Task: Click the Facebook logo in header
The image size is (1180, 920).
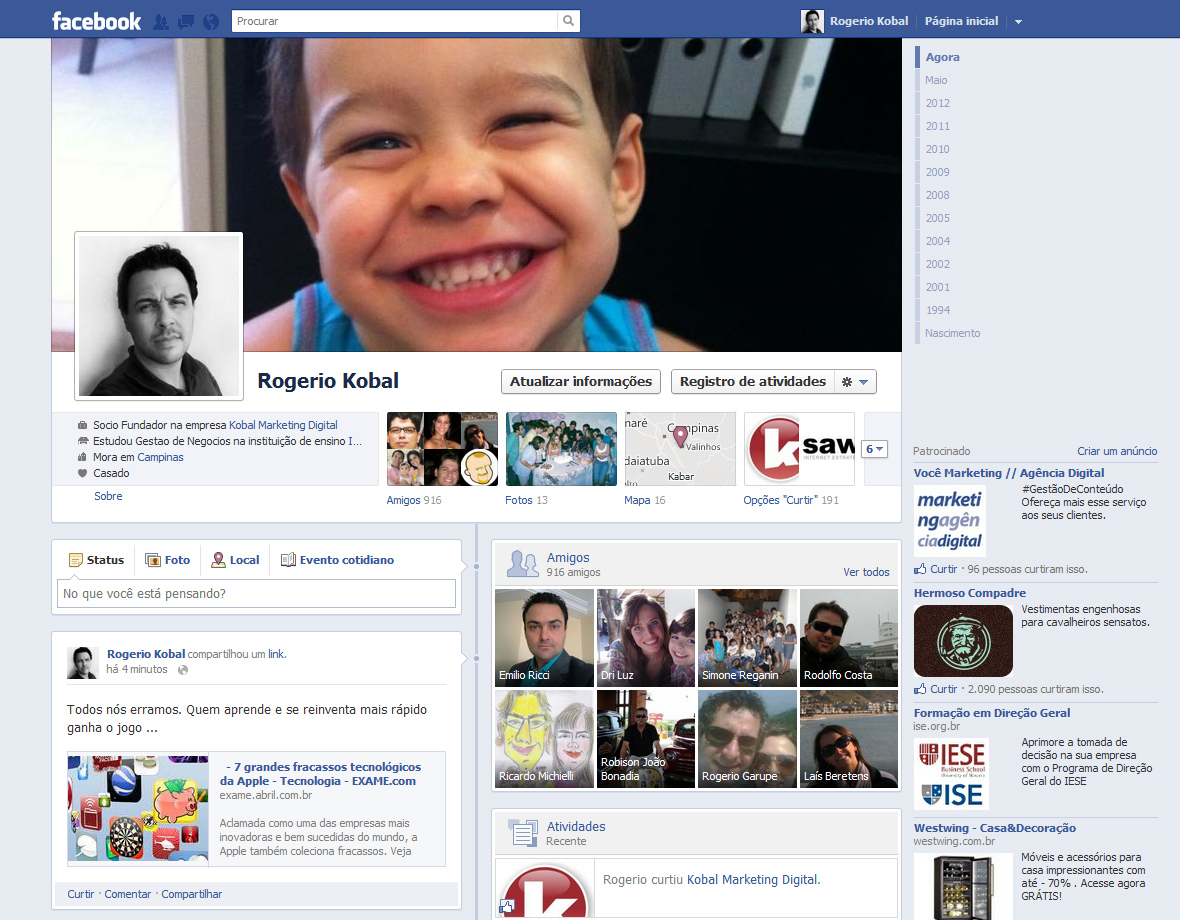Action: 97,21
